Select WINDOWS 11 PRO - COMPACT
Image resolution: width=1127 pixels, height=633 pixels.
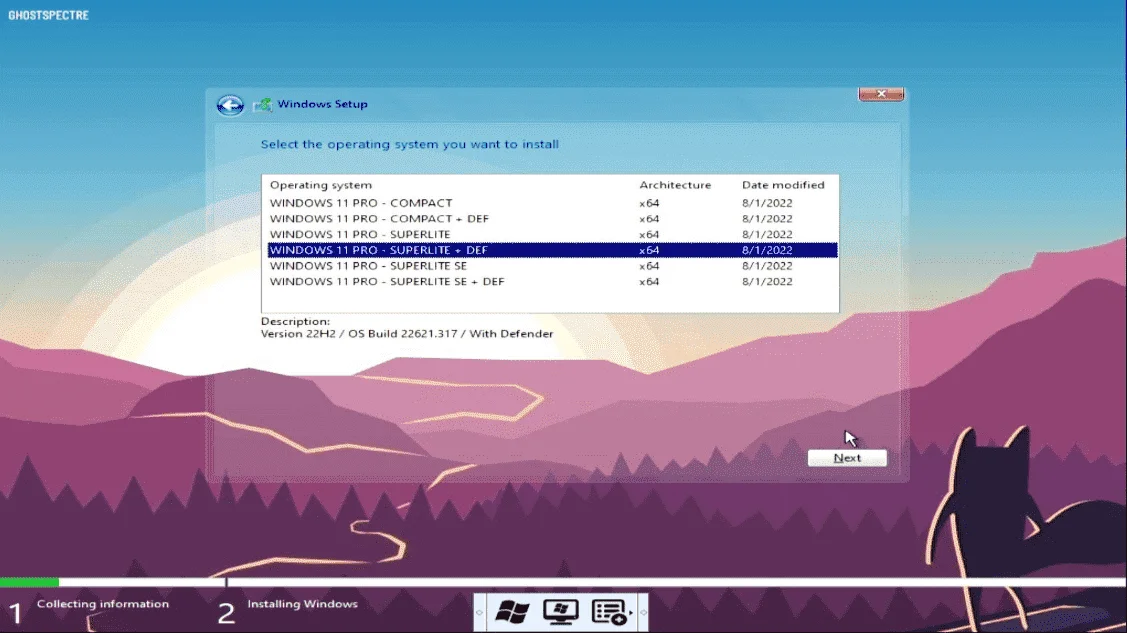click(552, 203)
